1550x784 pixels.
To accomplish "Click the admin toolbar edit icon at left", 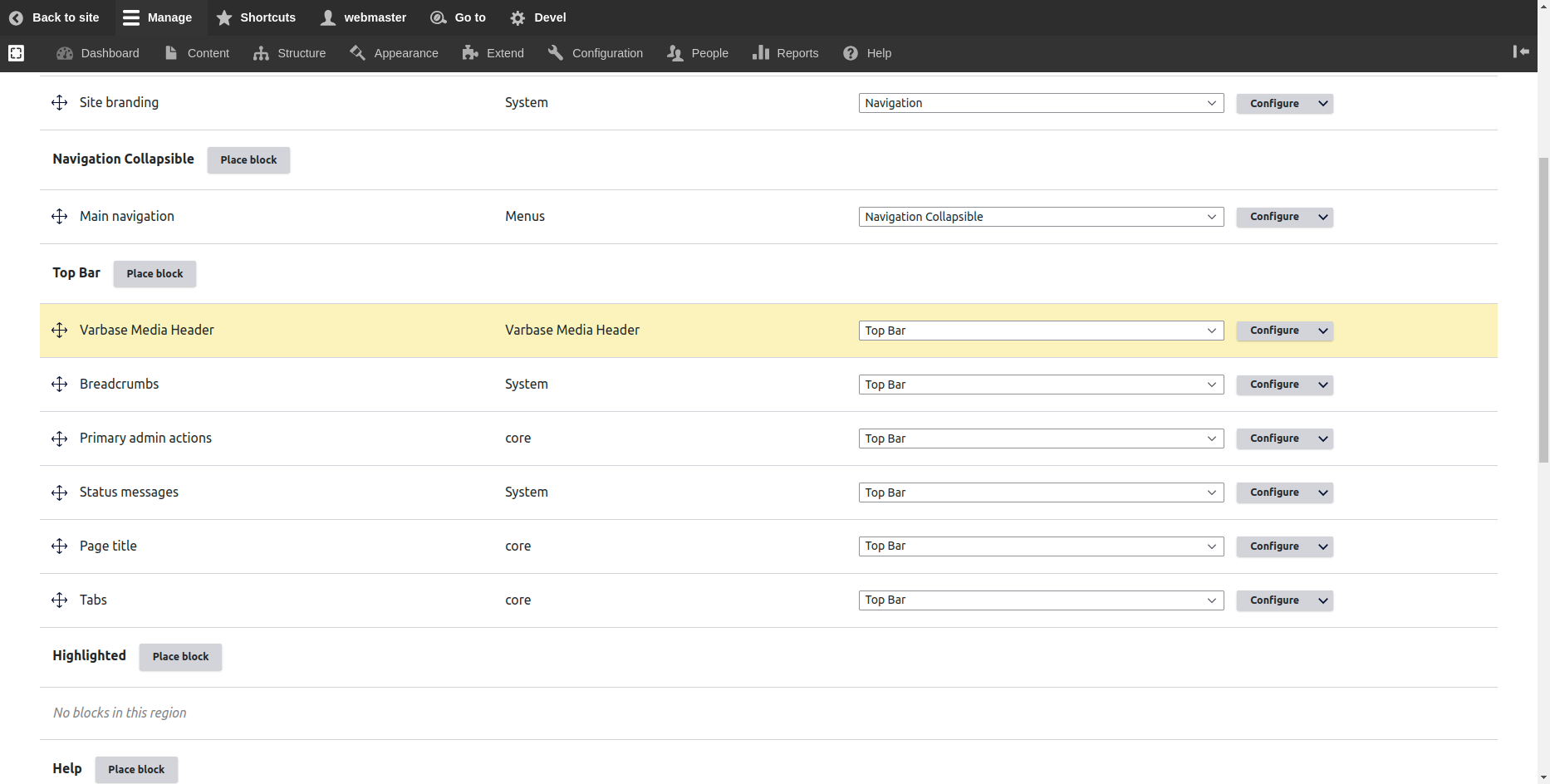I will pos(16,53).
